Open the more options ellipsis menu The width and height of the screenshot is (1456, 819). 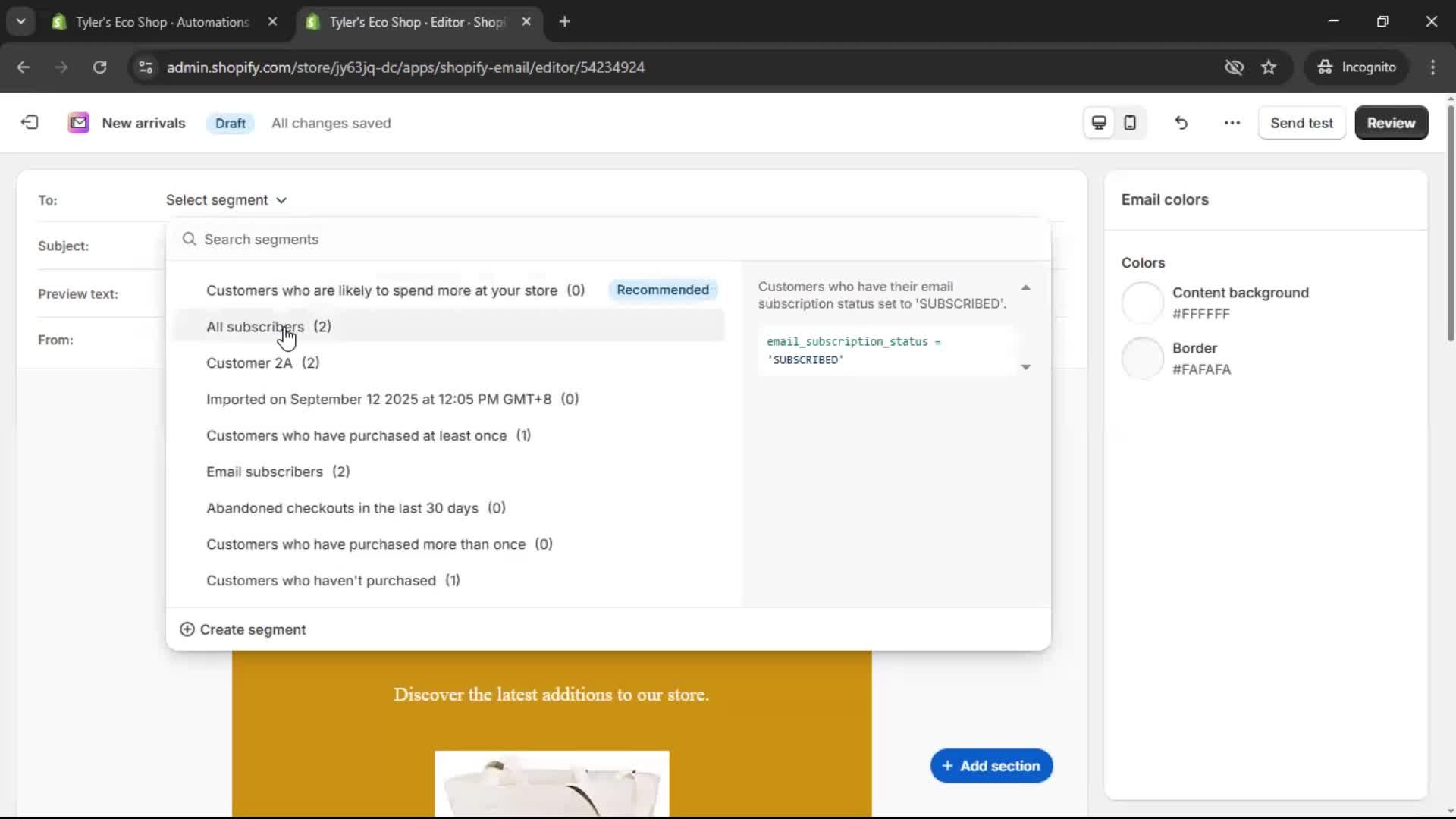(x=1232, y=122)
